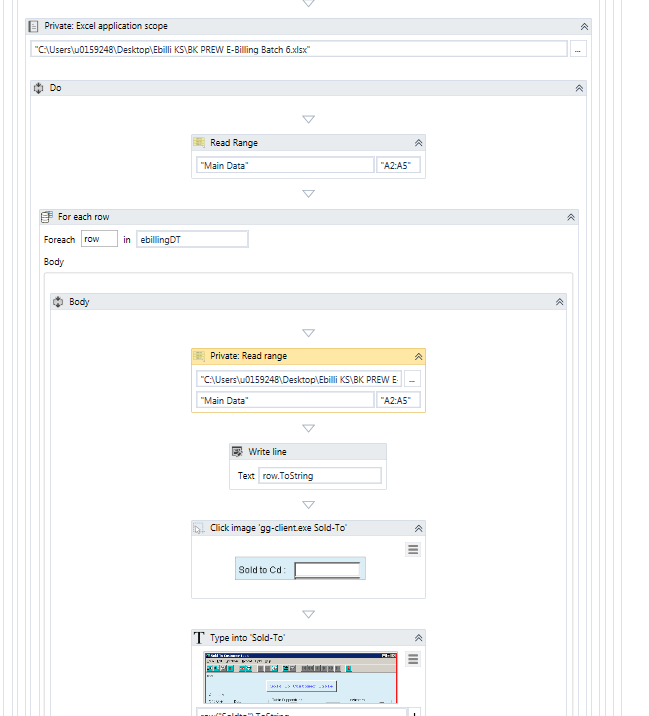Image resolution: width=649 pixels, height=716 pixels.
Task: Edit the Write line Text field row.ToString
Action: point(320,475)
